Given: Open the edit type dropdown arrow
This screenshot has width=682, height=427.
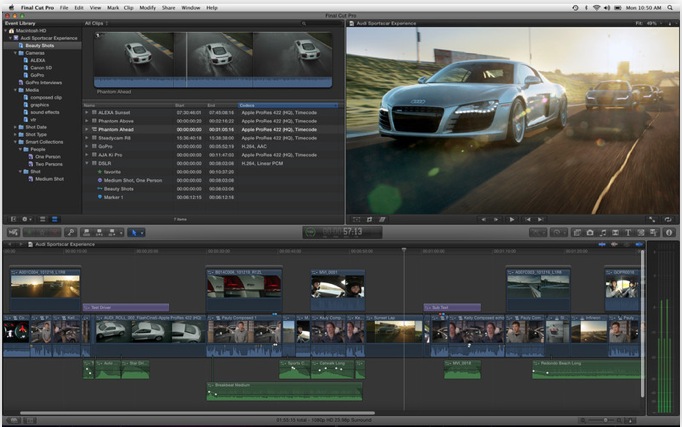Looking at the screenshot, I should pyautogui.click(x=121, y=233).
